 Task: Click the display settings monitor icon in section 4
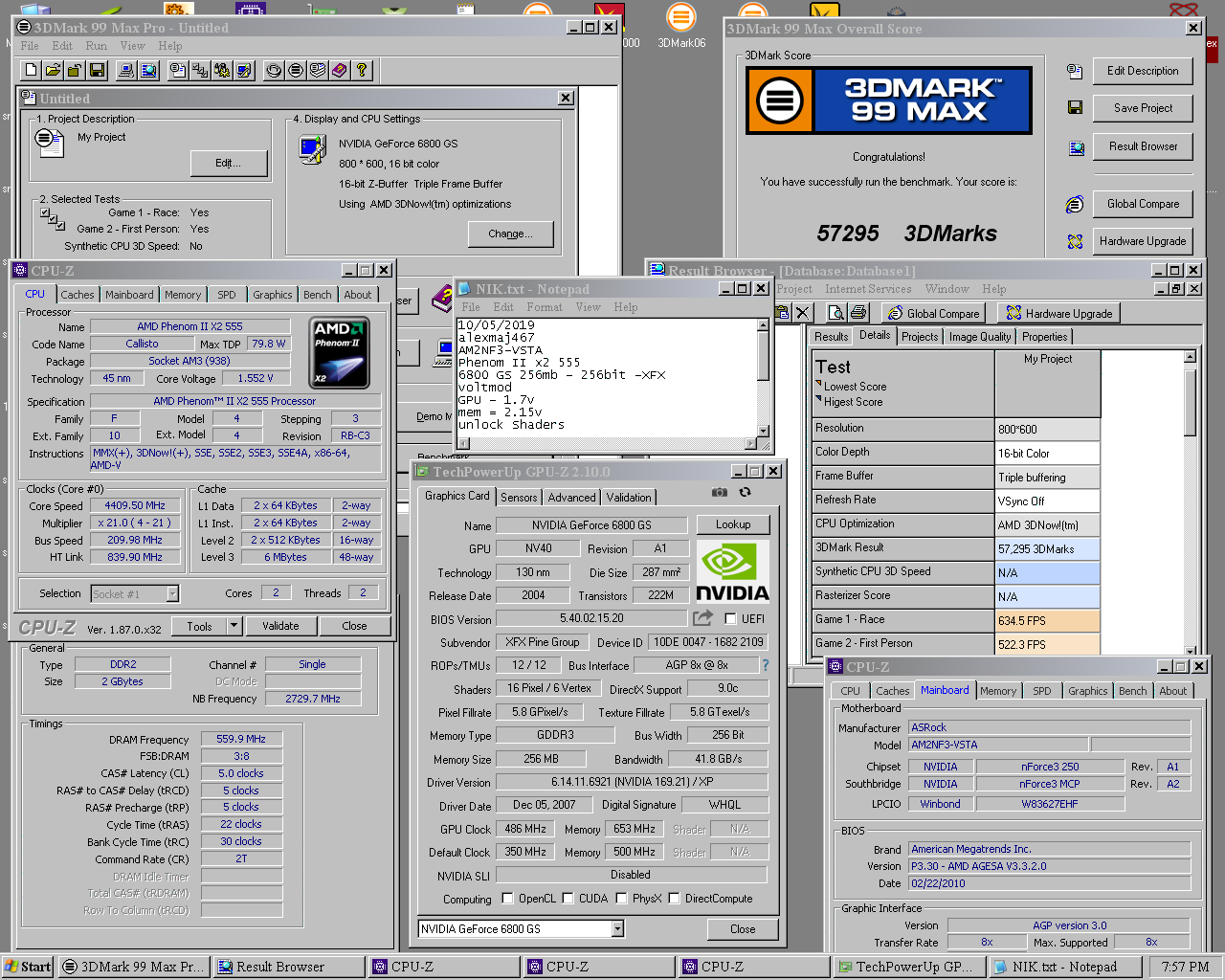tap(312, 150)
